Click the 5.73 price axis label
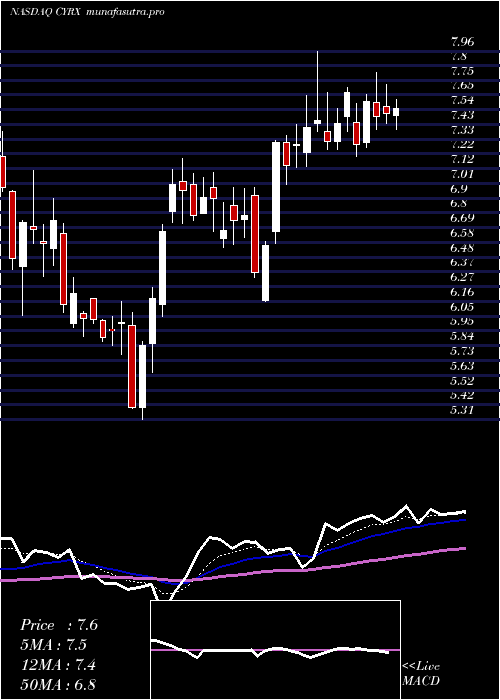Image resolution: width=500 pixels, height=700 pixels. tap(462, 351)
